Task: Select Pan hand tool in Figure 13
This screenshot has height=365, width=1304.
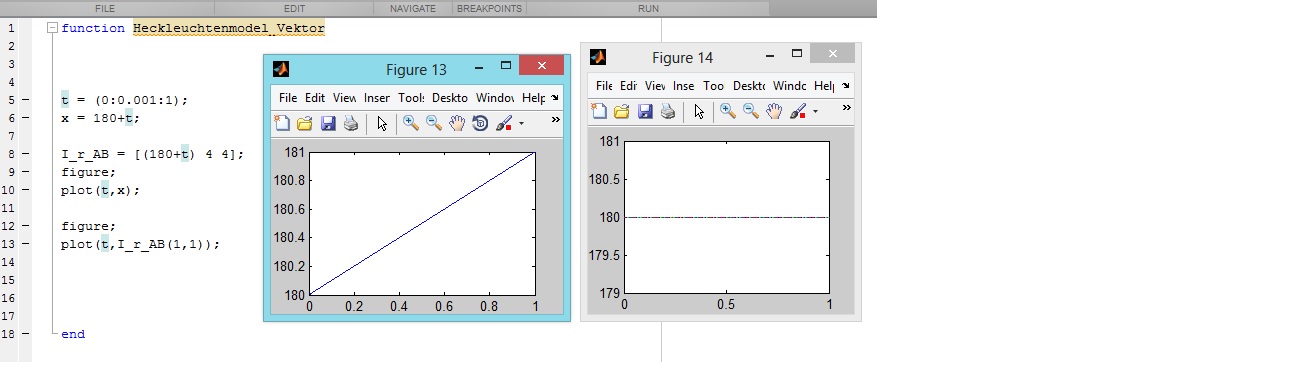Action: 457,124
